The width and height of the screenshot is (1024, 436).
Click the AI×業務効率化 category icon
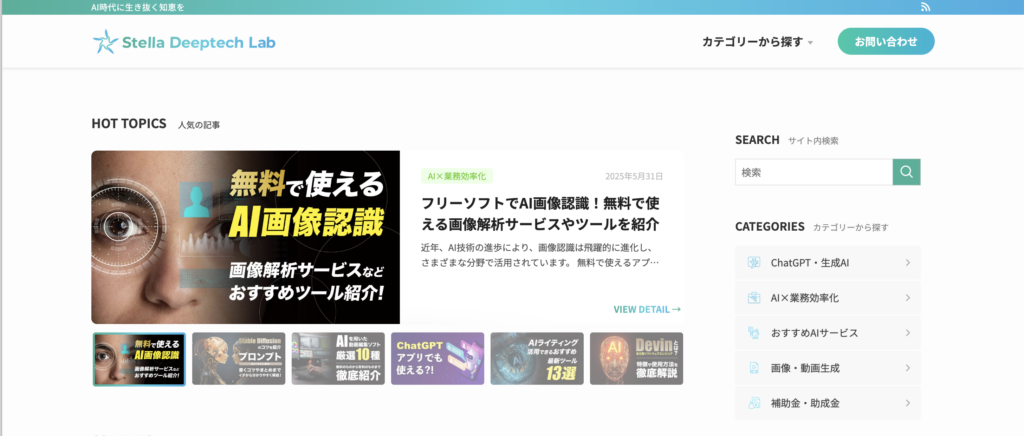754,298
